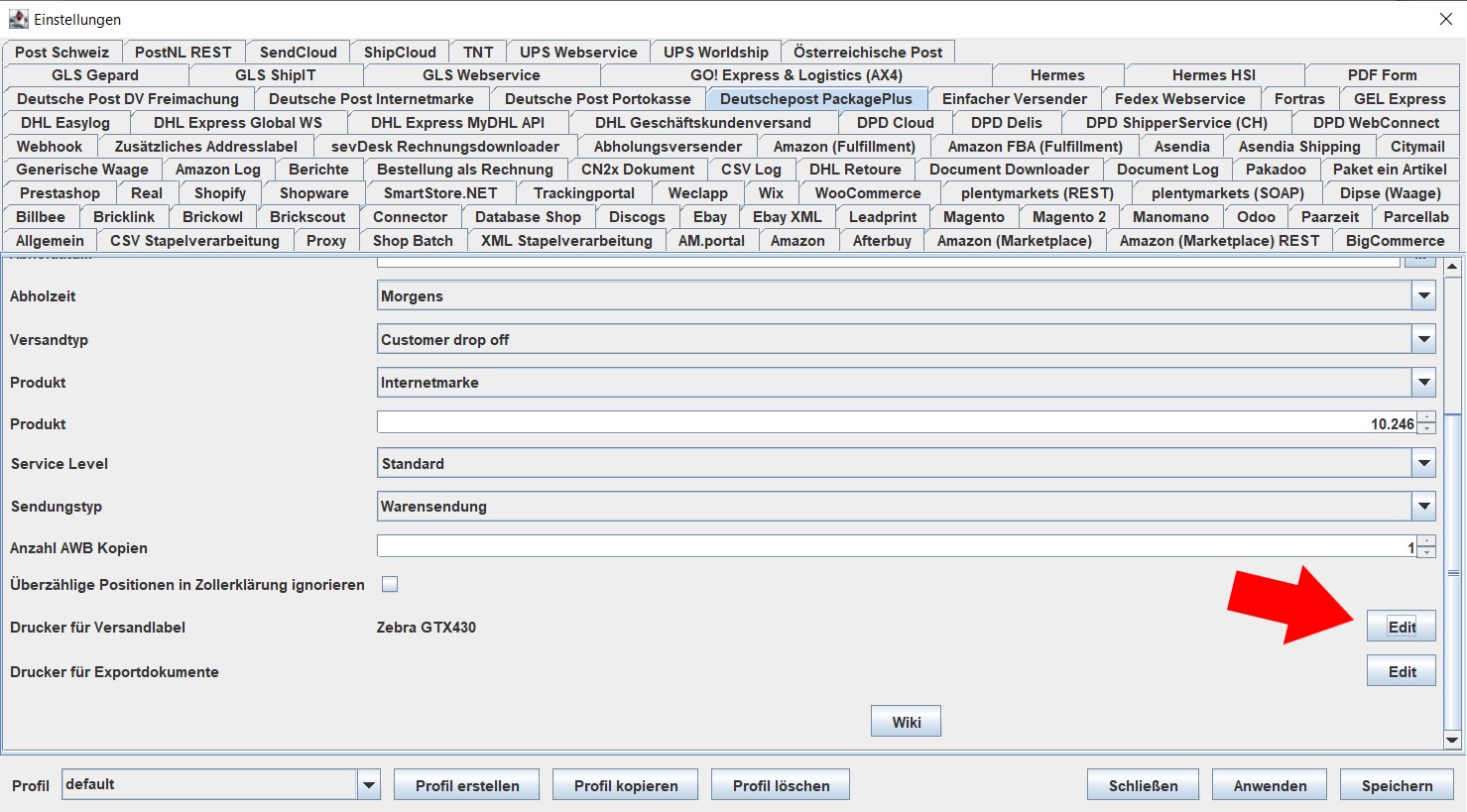
Task: Open the Bricklink tab
Action: click(x=123, y=217)
